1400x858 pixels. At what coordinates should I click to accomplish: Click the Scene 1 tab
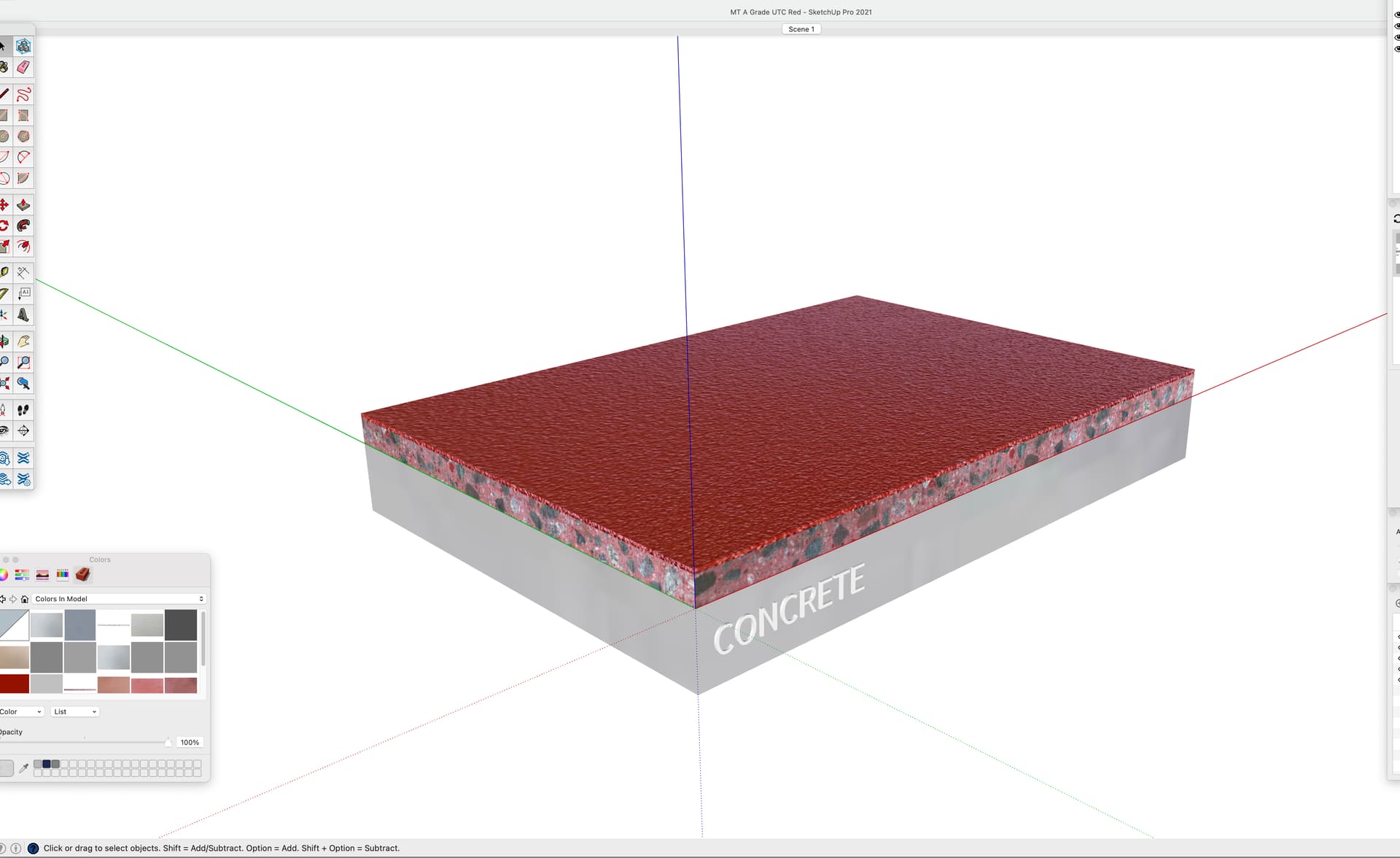[801, 29]
